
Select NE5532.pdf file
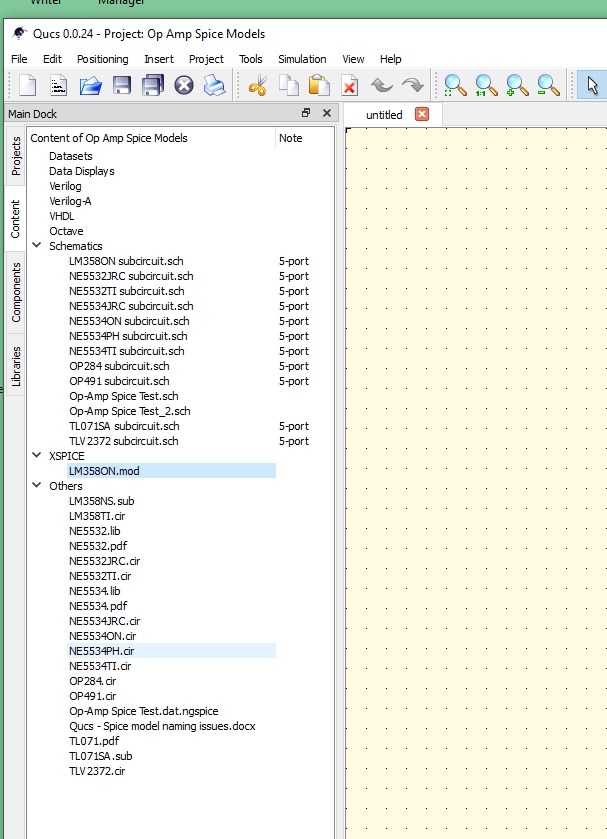click(98, 545)
